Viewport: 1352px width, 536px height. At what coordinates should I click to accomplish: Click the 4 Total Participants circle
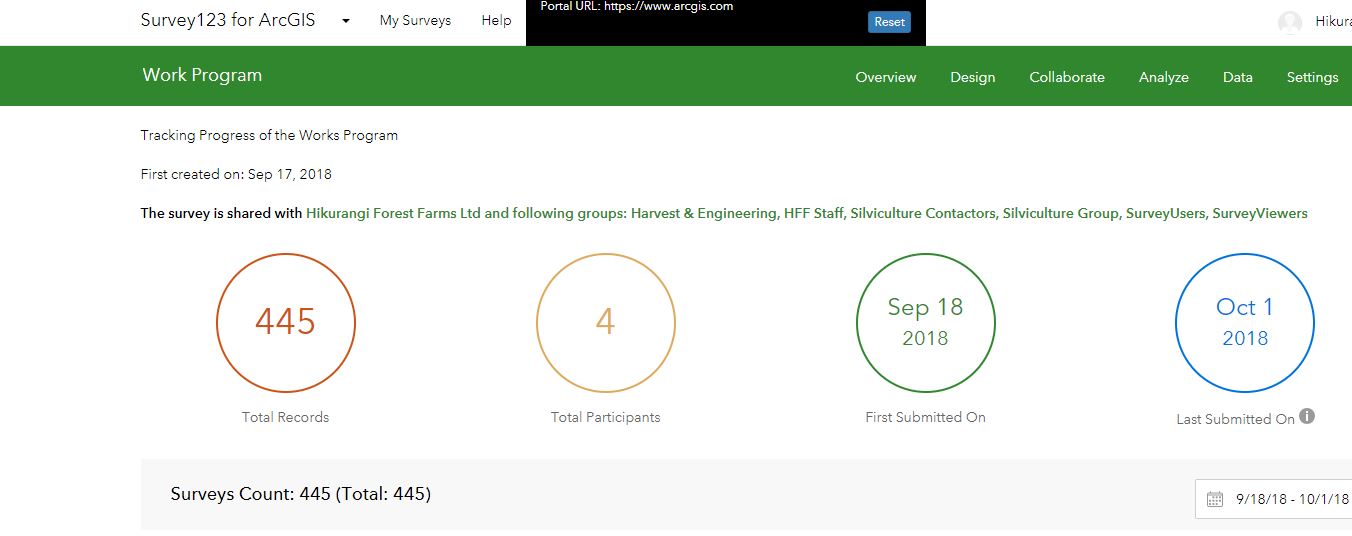click(605, 323)
